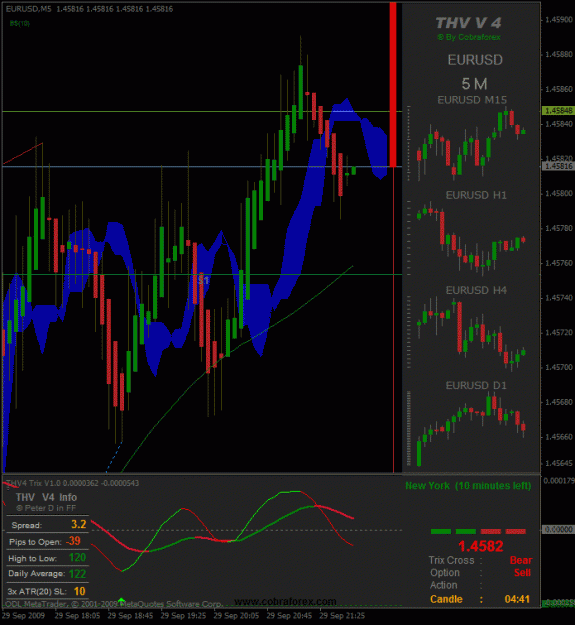
Task: Click the 1.45760 price axis label
Action: [559, 263]
